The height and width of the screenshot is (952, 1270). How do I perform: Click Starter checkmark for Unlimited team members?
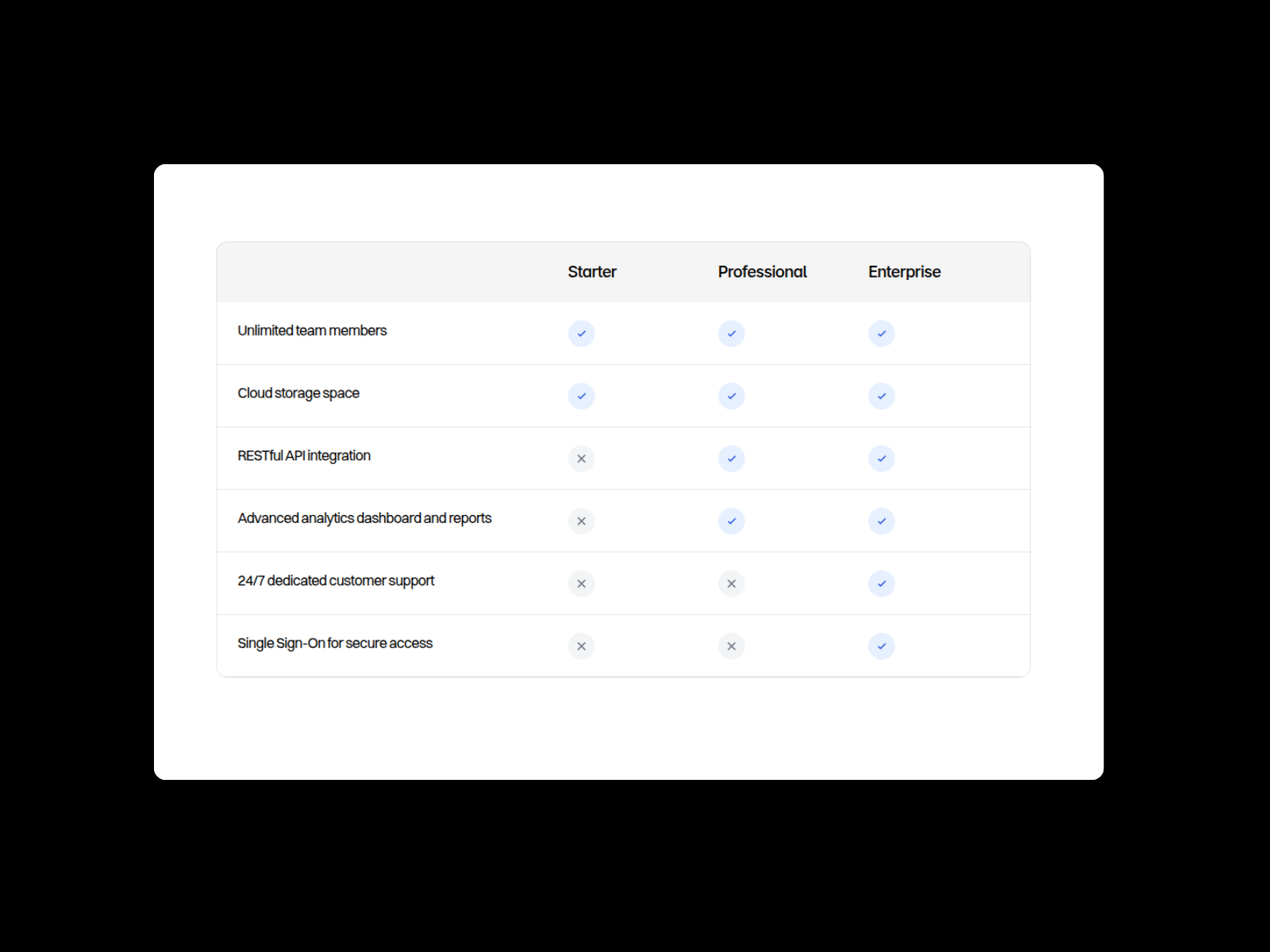[x=581, y=333]
